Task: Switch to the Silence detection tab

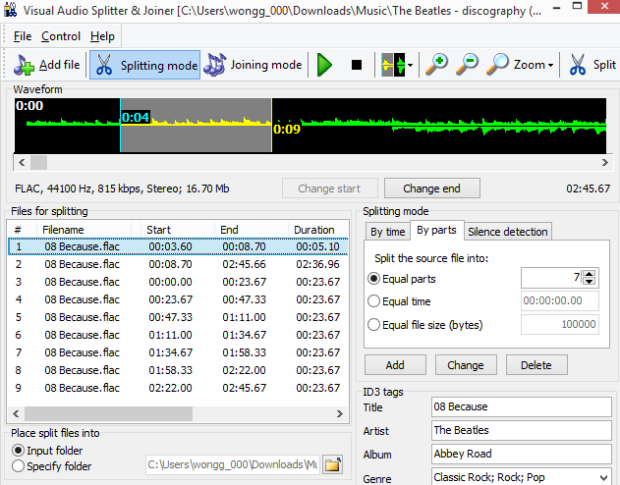Action: (509, 232)
